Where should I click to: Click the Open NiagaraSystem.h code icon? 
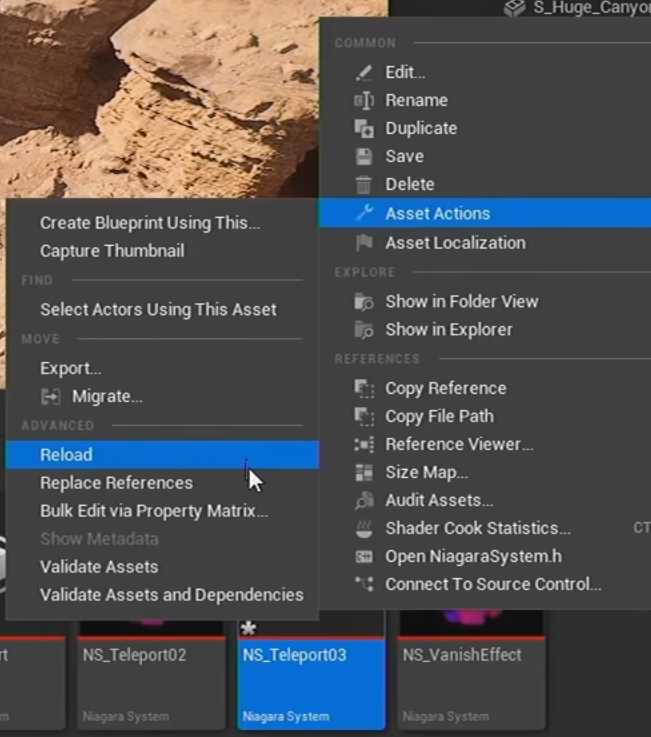click(x=364, y=557)
